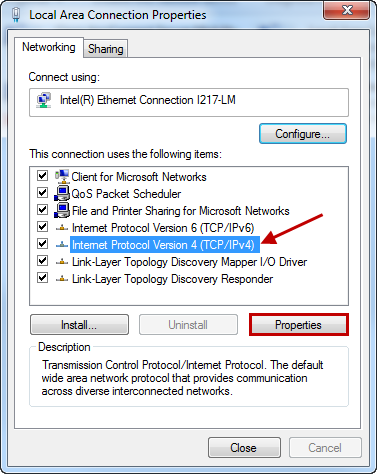Close the dialog with the Close button
The image size is (377, 474).
(244, 448)
